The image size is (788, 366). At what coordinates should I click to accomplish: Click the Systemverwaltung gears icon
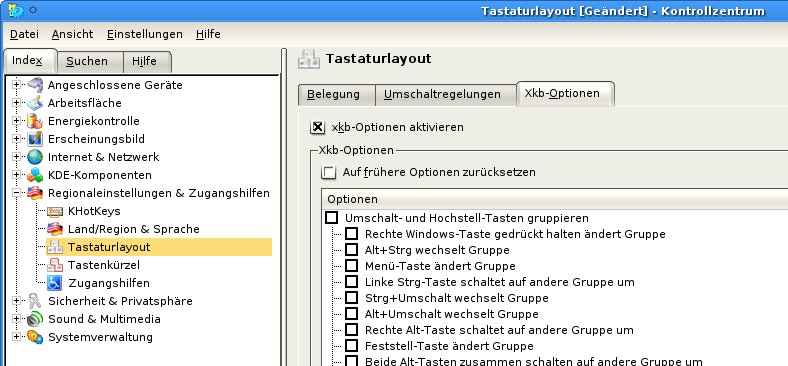pyautogui.click(x=35, y=337)
